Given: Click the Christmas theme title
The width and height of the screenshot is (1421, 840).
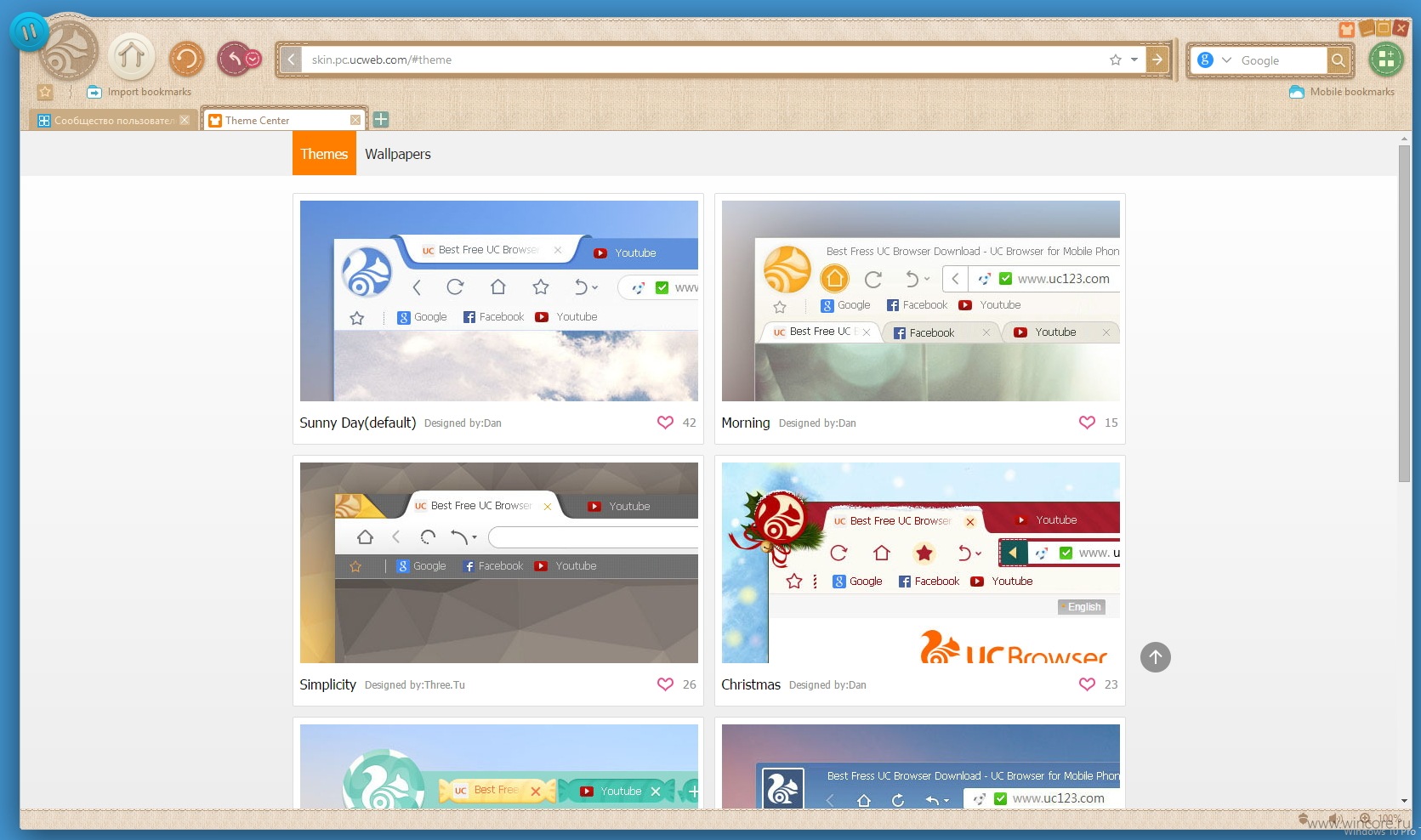Looking at the screenshot, I should coord(751,684).
